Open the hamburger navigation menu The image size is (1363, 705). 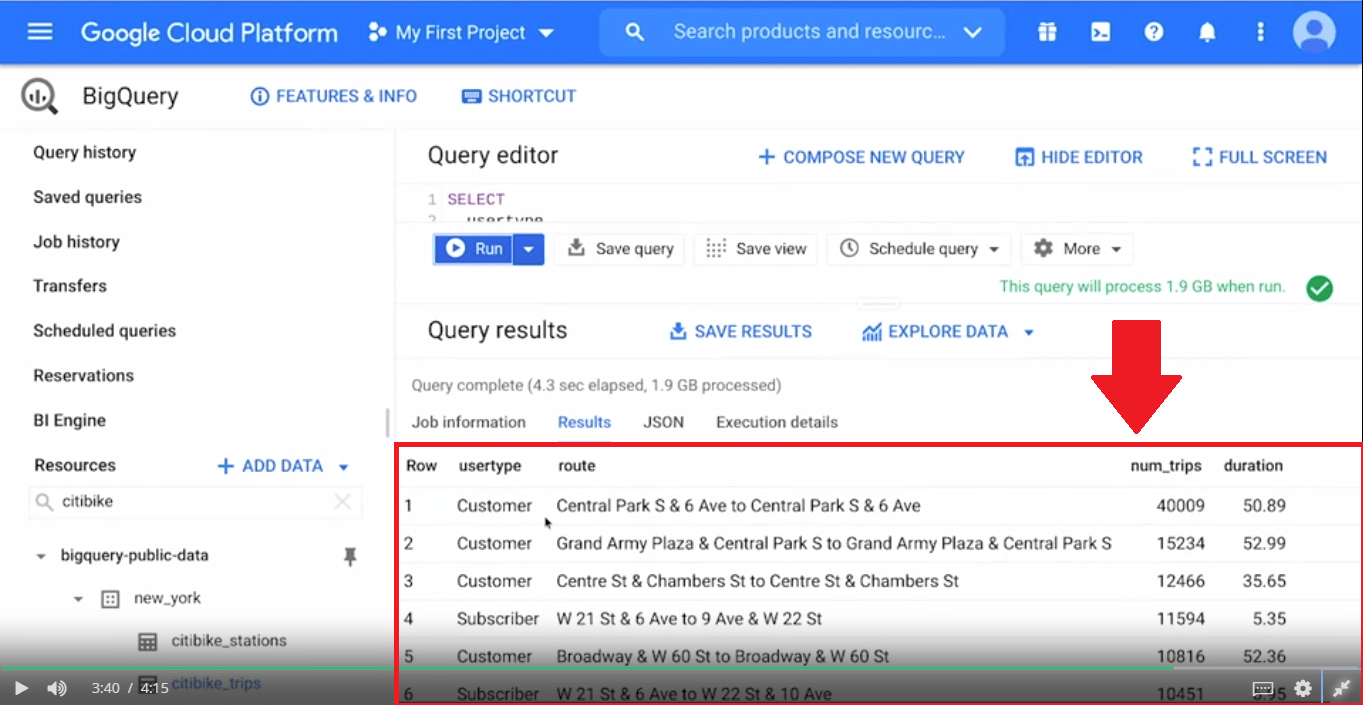click(x=40, y=32)
